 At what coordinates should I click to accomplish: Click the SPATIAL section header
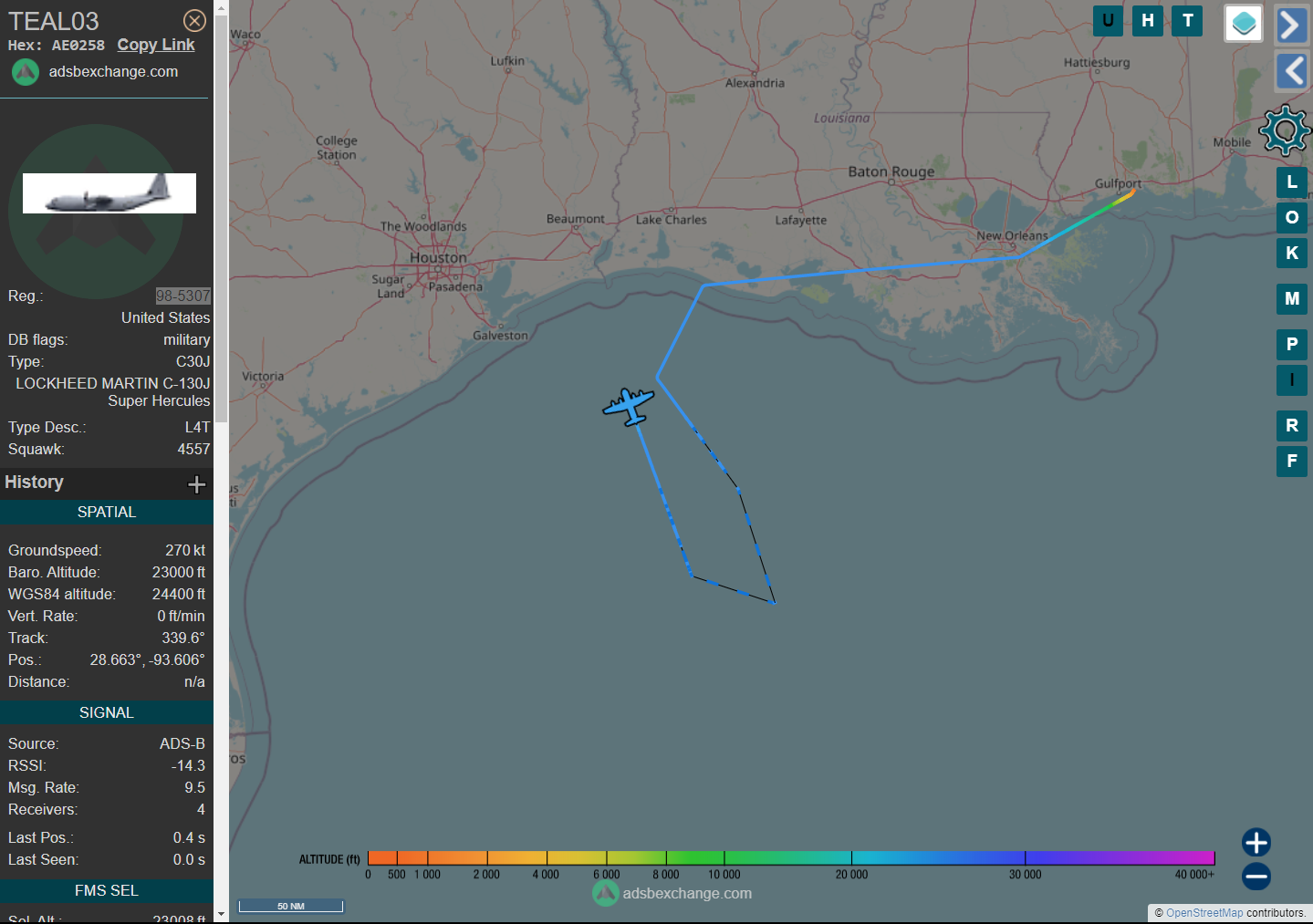(107, 513)
